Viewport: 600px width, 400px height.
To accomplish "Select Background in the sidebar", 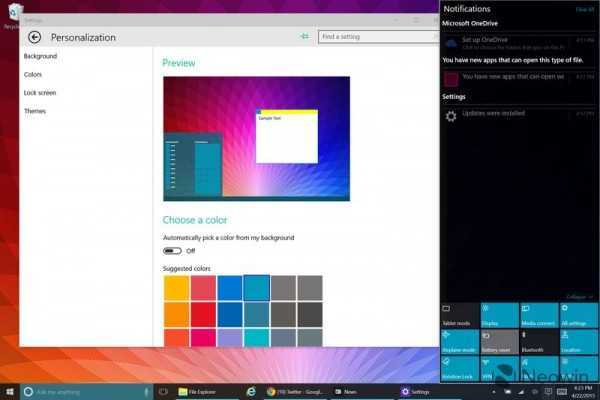I will click(40, 56).
